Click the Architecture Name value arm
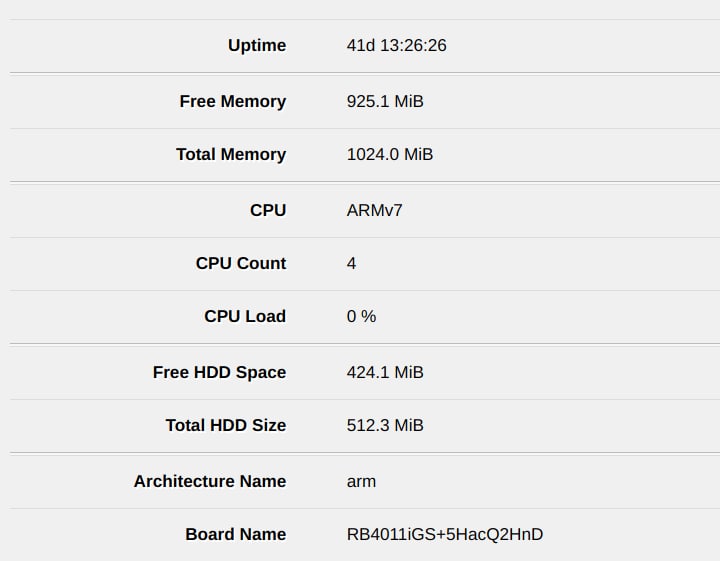720x561 pixels. [x=361, y=482]
